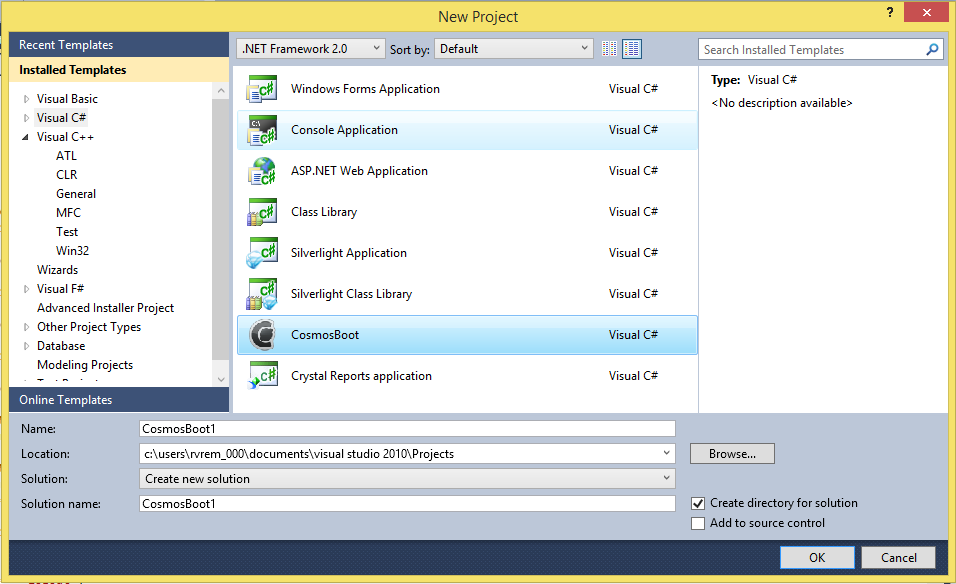The width and height of the screenshot is (956, 584).
Task: Select Advanced Installer Project in tree
Action: 105,308
